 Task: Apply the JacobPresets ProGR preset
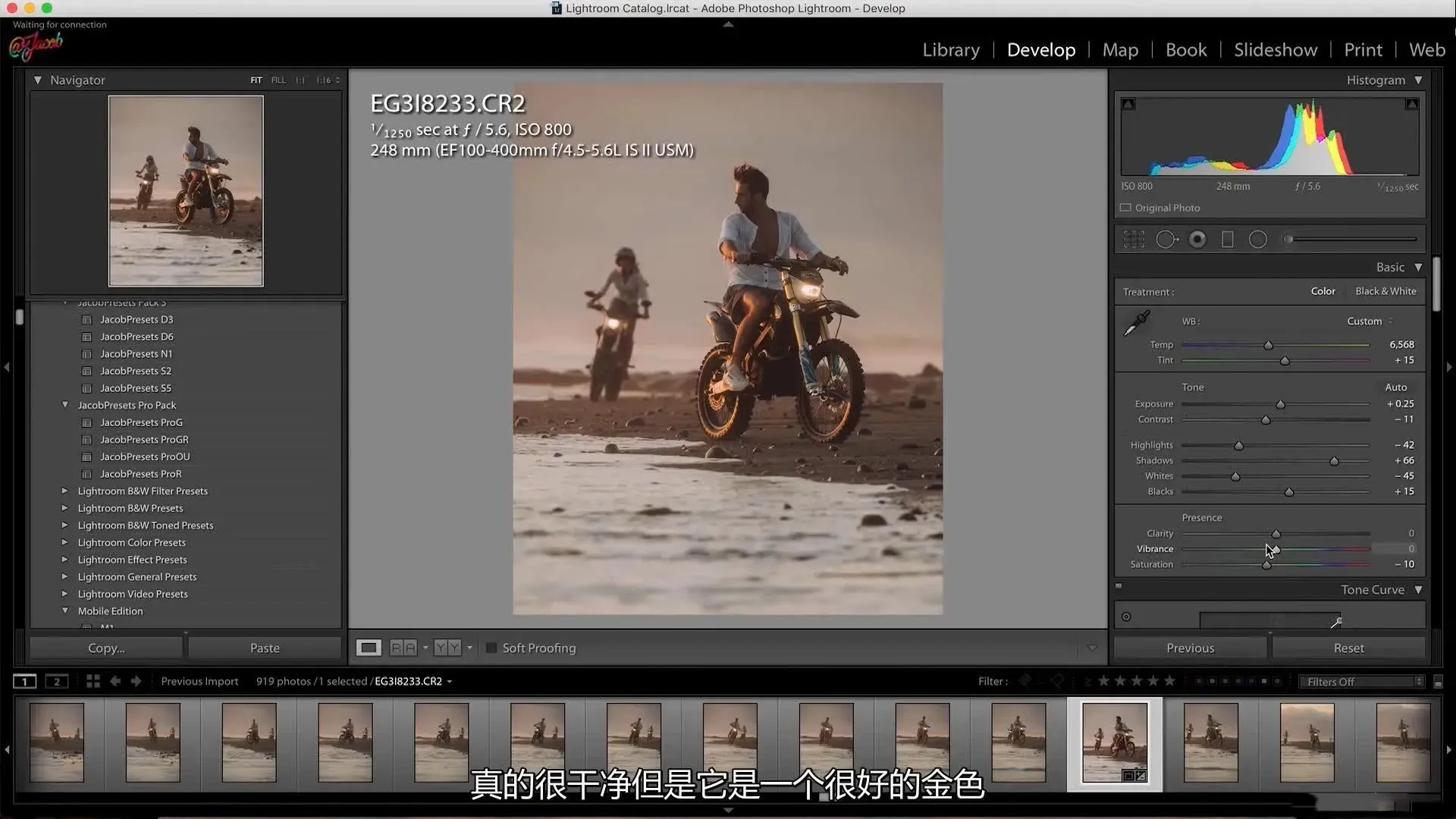pos(144,439)
